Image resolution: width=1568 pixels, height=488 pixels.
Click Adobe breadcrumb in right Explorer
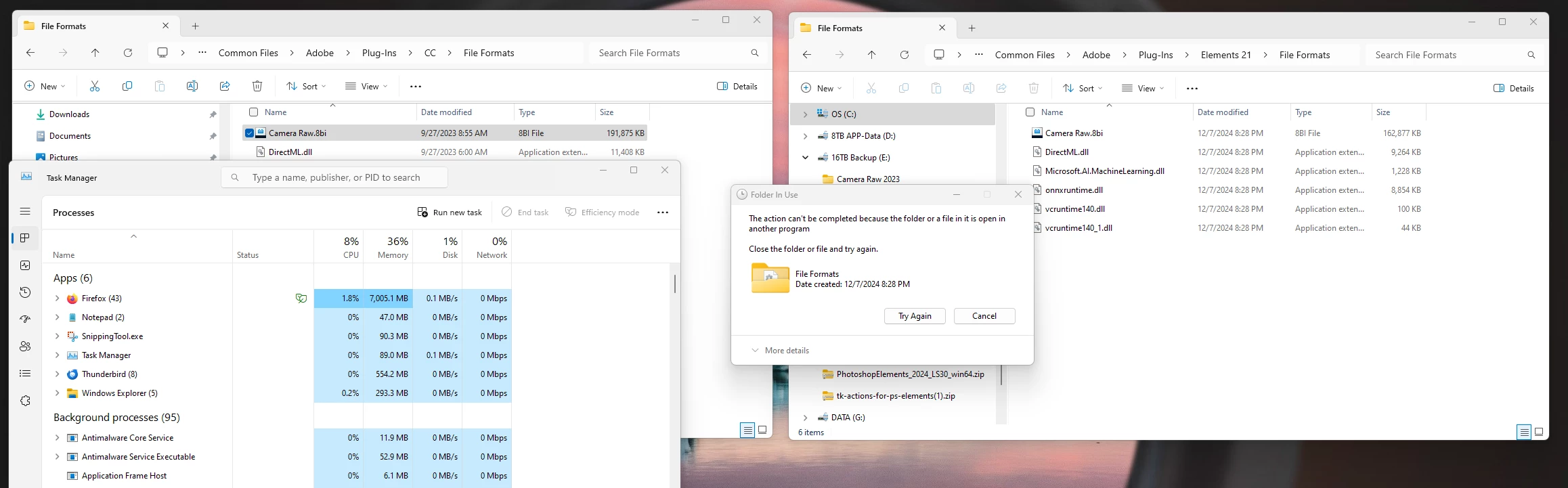pos(1096,55)
